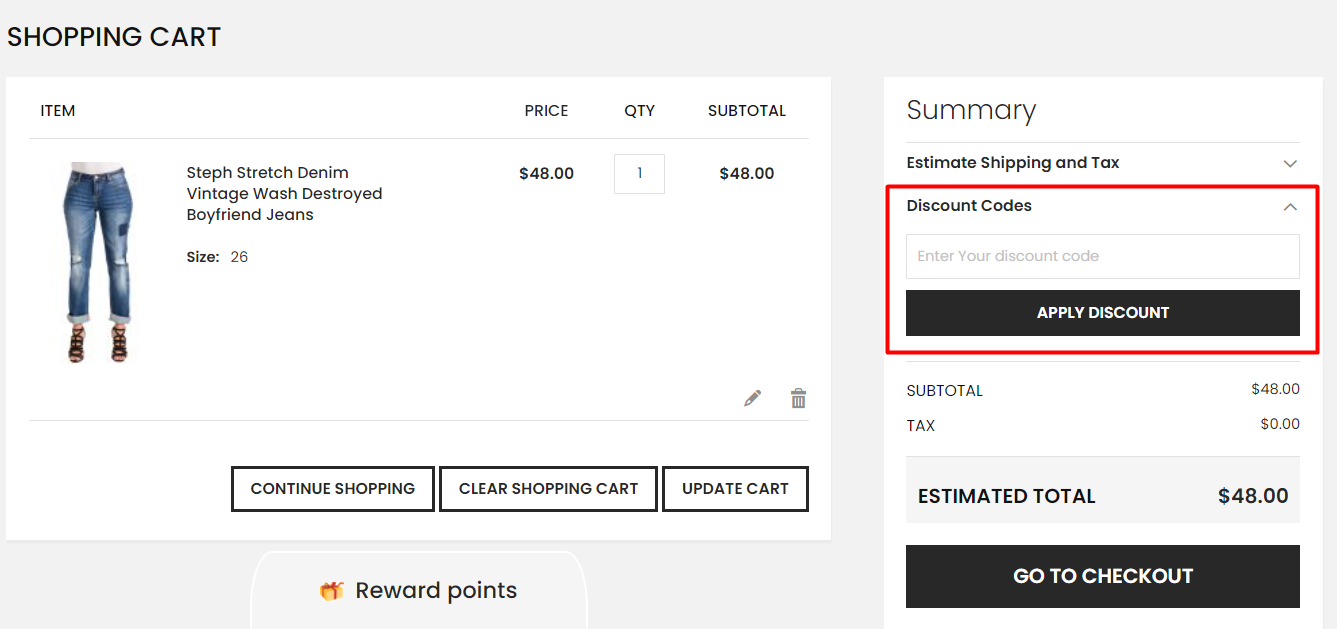Click the jeans product thumbnail image
The image size is (1337, 629).
99,262
